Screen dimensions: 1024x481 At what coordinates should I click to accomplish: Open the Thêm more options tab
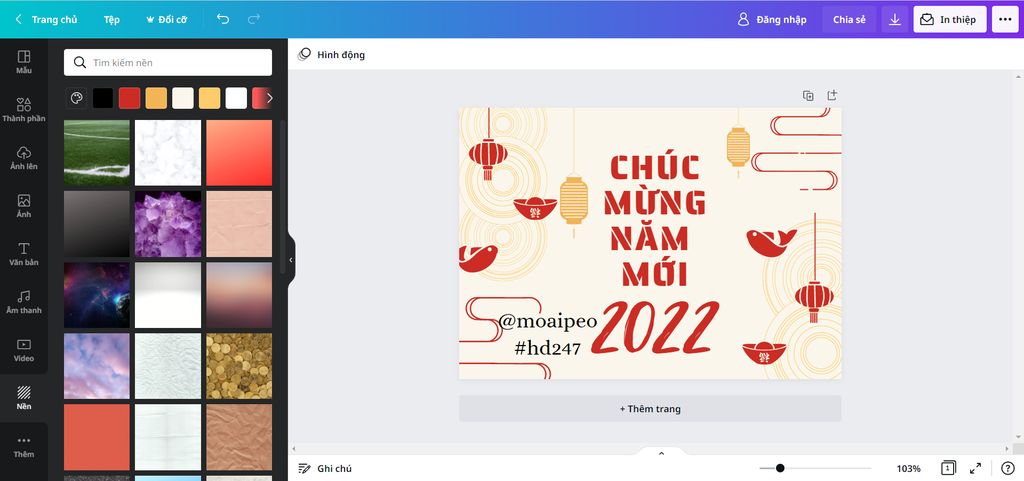click(24, 446)
